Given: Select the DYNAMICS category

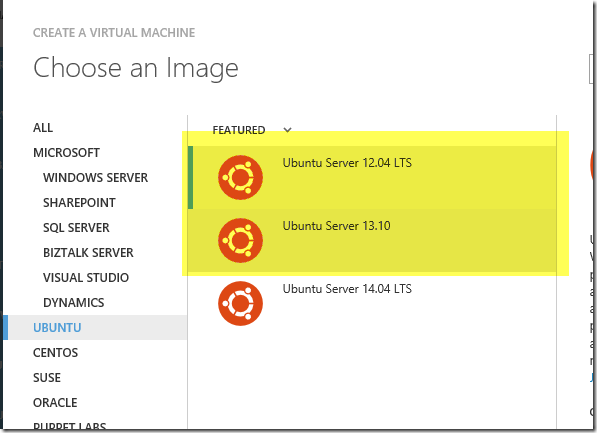Looking at the screenshot, I should 73,303.
